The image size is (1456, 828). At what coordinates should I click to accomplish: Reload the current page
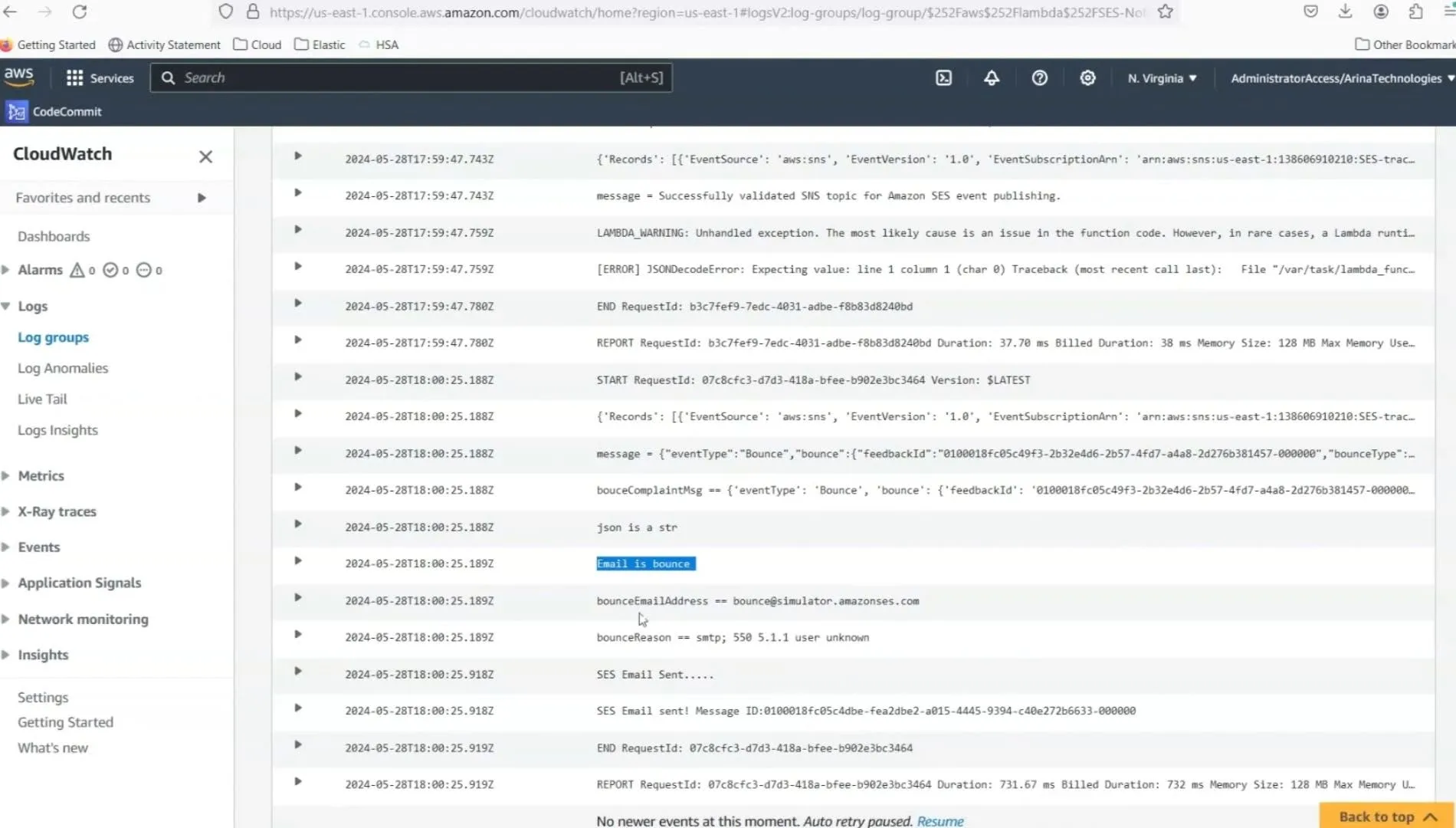[x=80, y=11]
